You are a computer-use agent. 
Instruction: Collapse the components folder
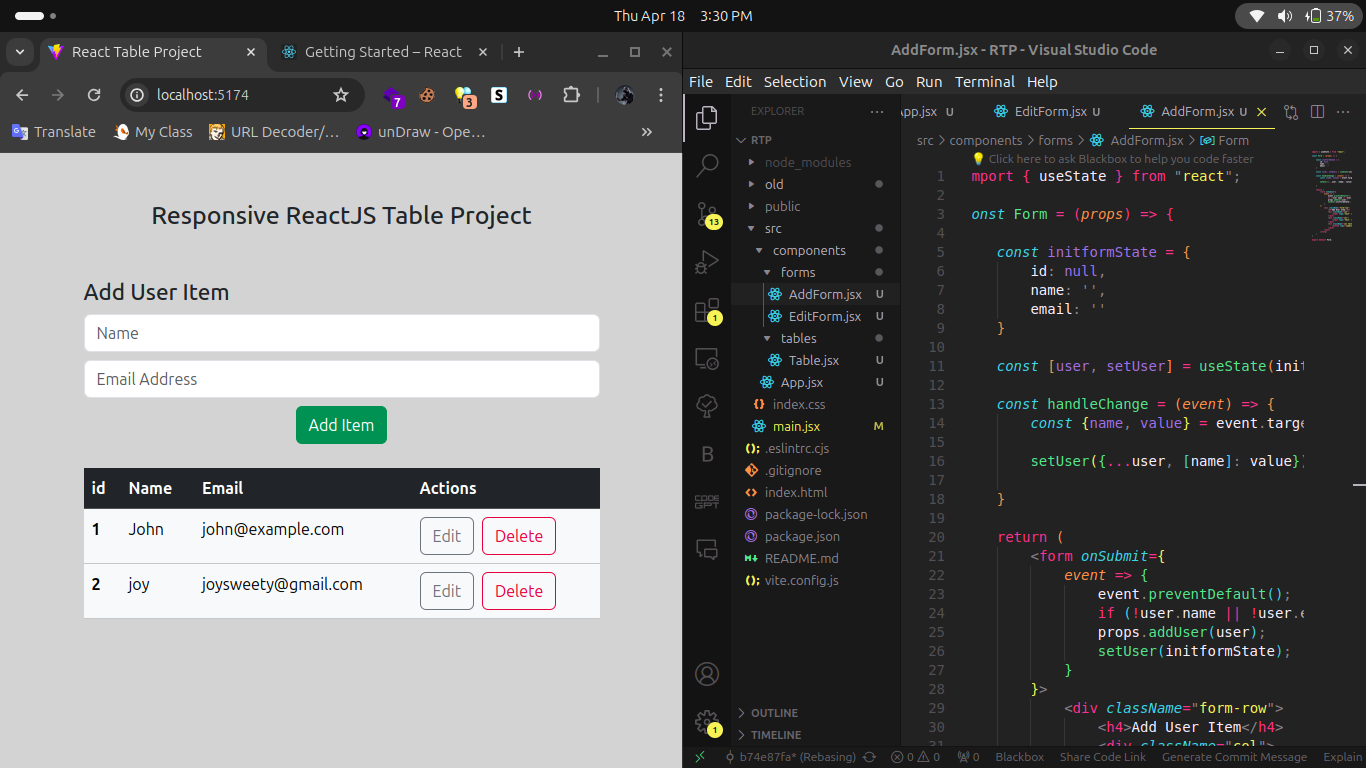[760, 250]
